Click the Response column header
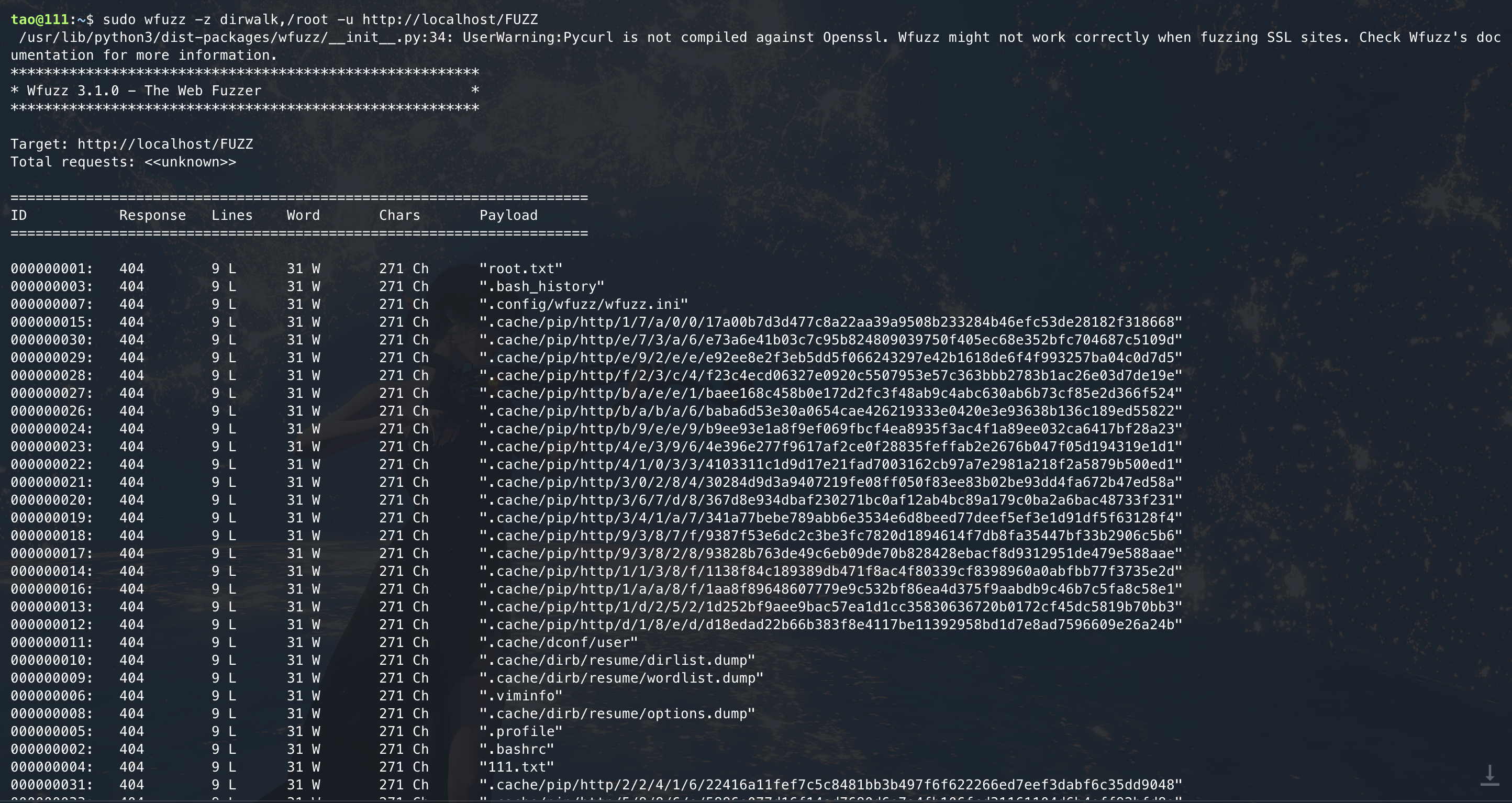This screenshot has height=803, width=1512. (152, 215)
